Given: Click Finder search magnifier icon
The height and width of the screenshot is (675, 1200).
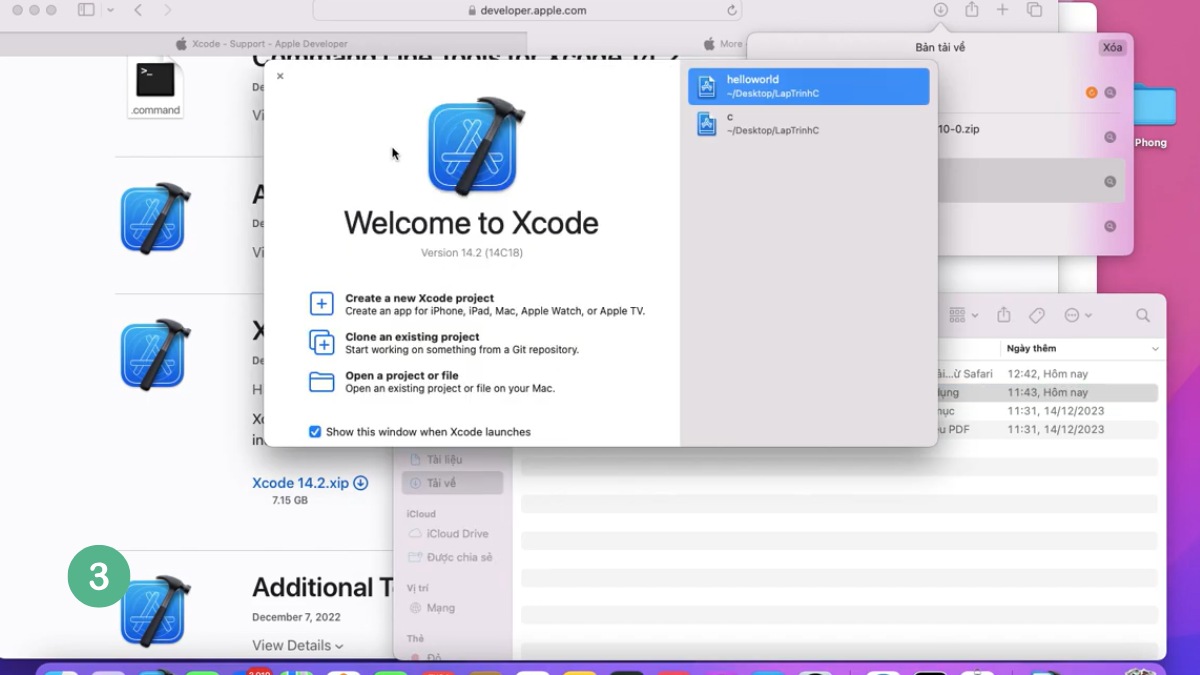Looking at the screenshot, I should click(1143, 315).
